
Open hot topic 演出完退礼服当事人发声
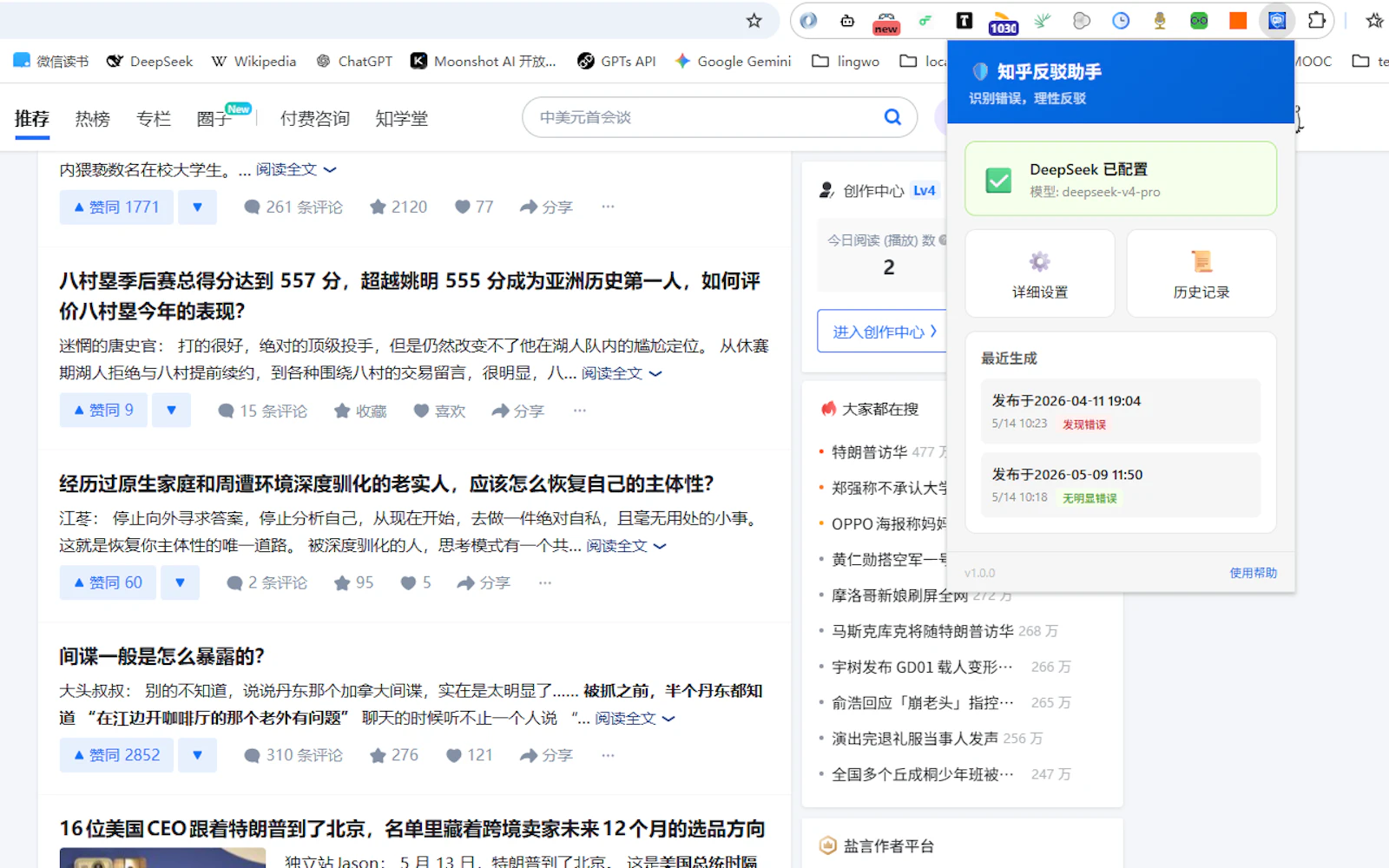915,739
